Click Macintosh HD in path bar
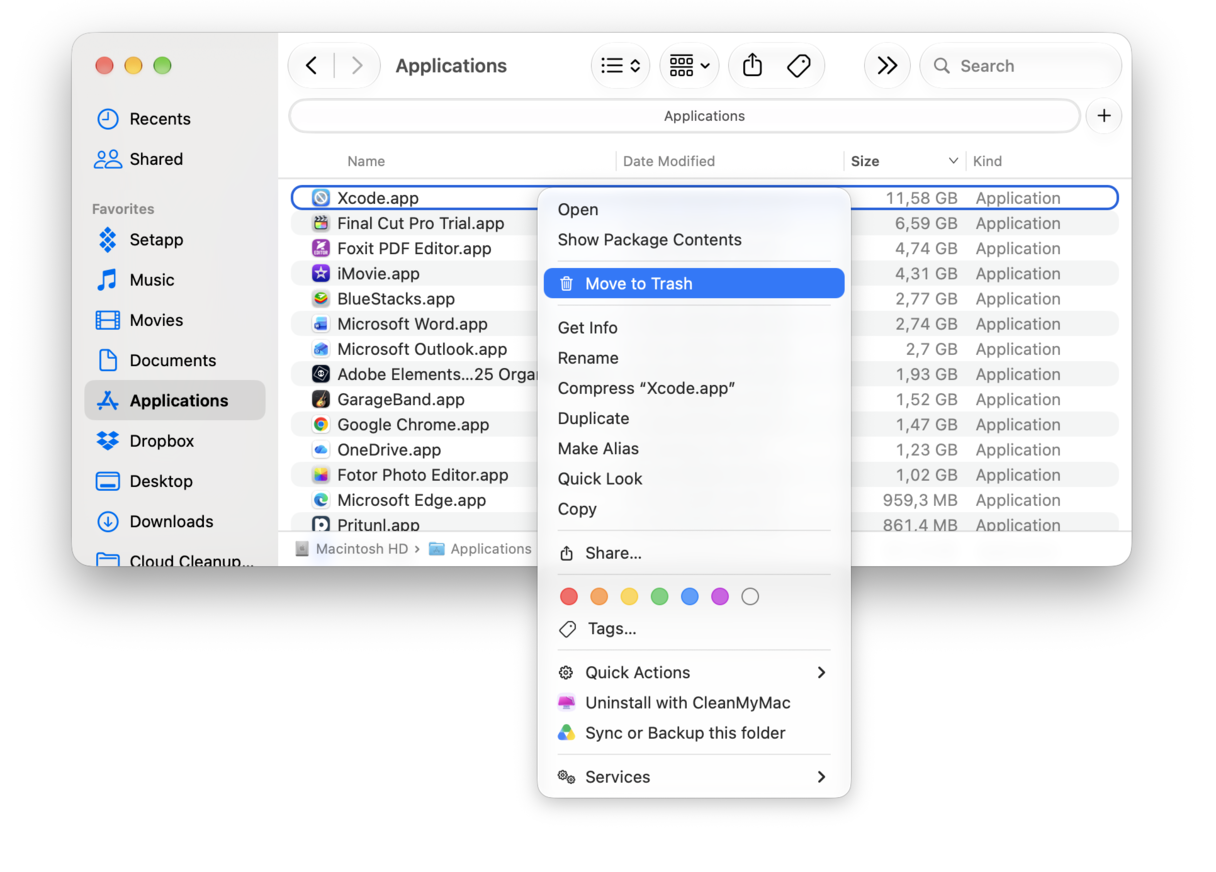Viewport: 1216px width, 872px height. click(x=352, y=549)
